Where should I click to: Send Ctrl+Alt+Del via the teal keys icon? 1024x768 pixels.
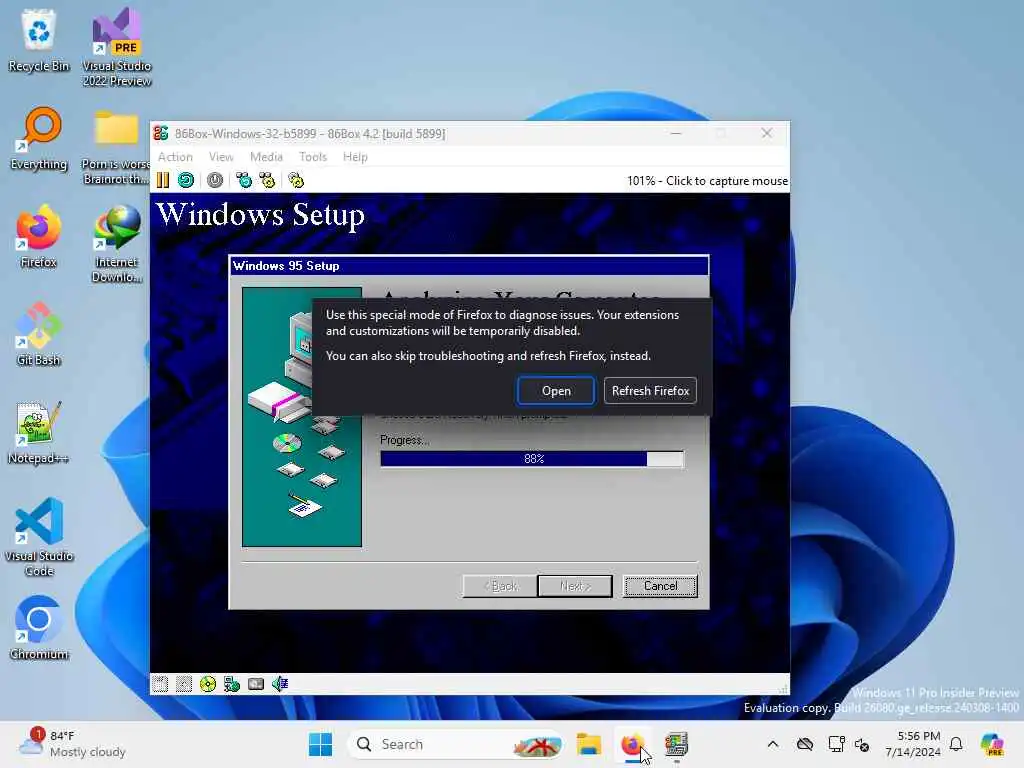[x=244, y=180]
